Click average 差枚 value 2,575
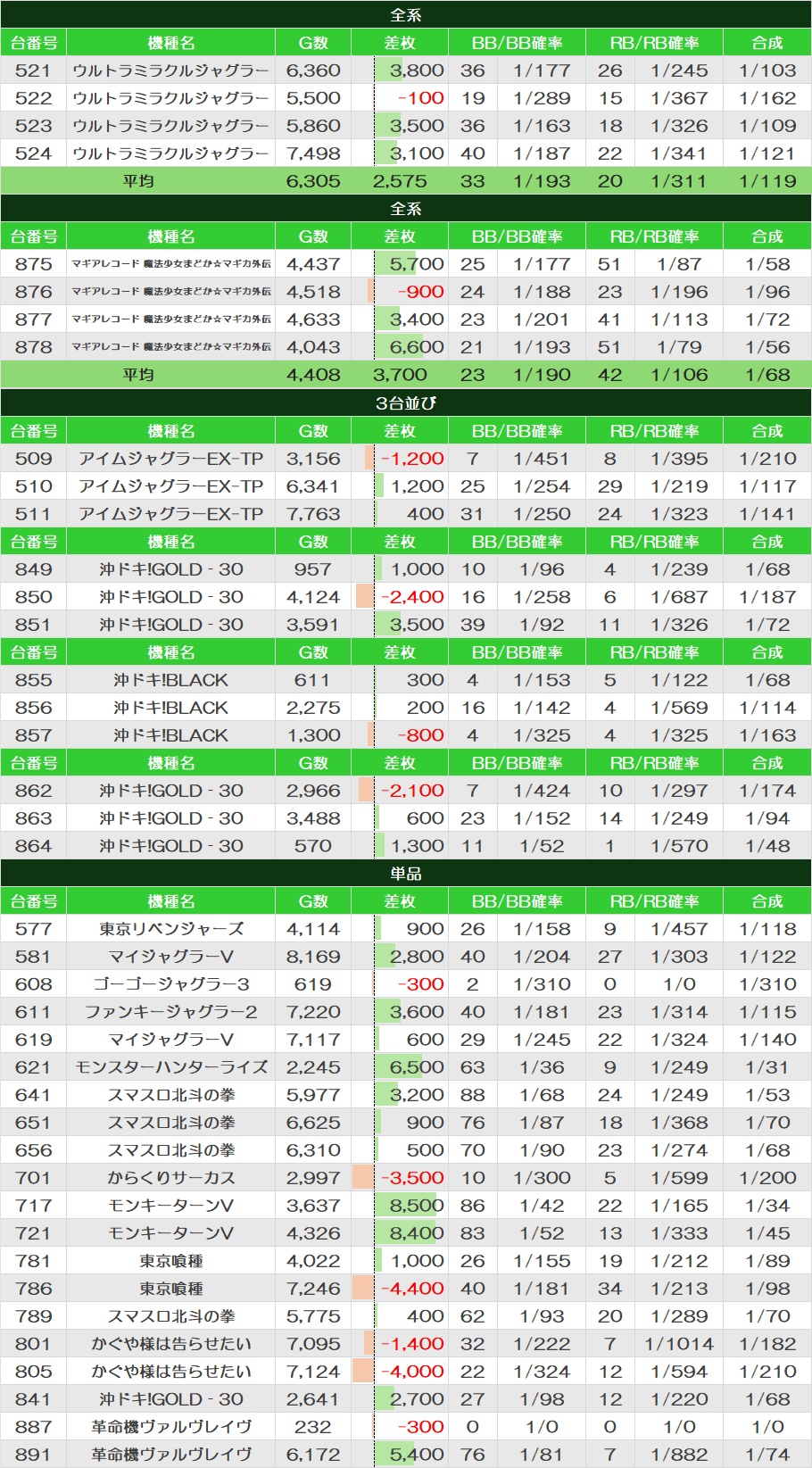 point(400,181)
